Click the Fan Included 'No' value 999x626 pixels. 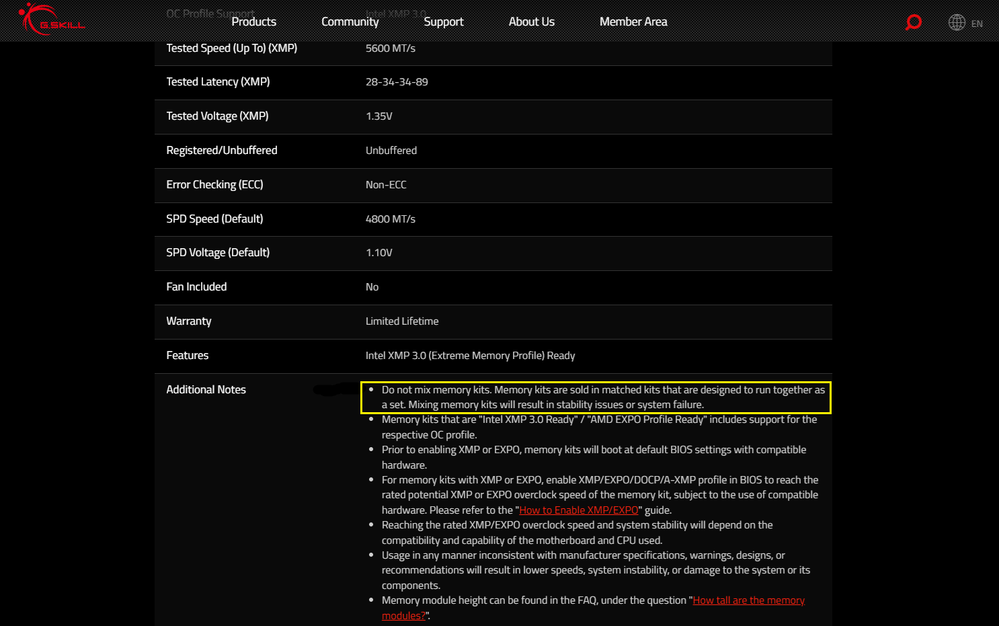tap(371, 287)
